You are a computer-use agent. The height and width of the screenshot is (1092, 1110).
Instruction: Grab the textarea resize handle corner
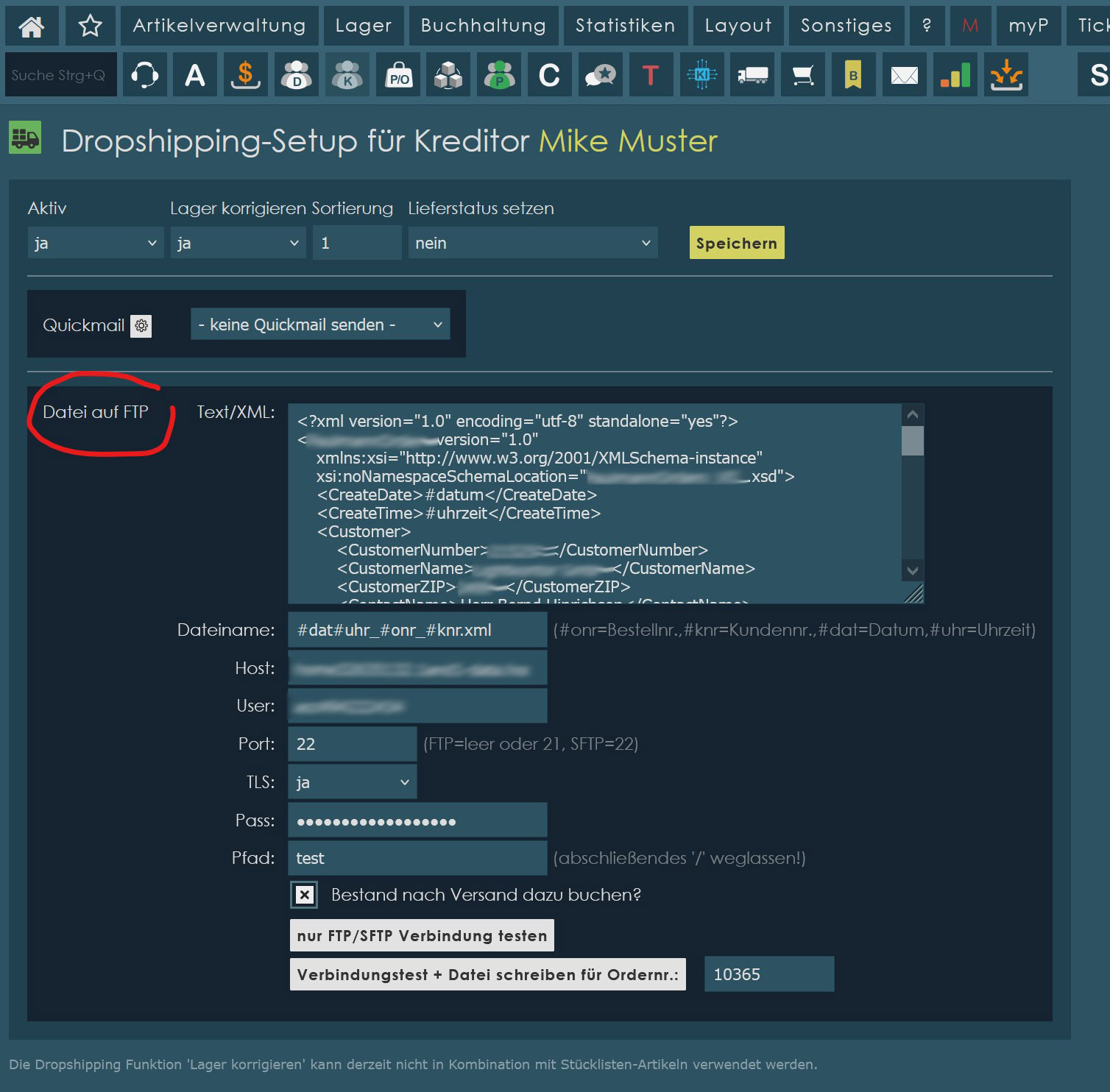pyautogui.click(x=913, y=593)
